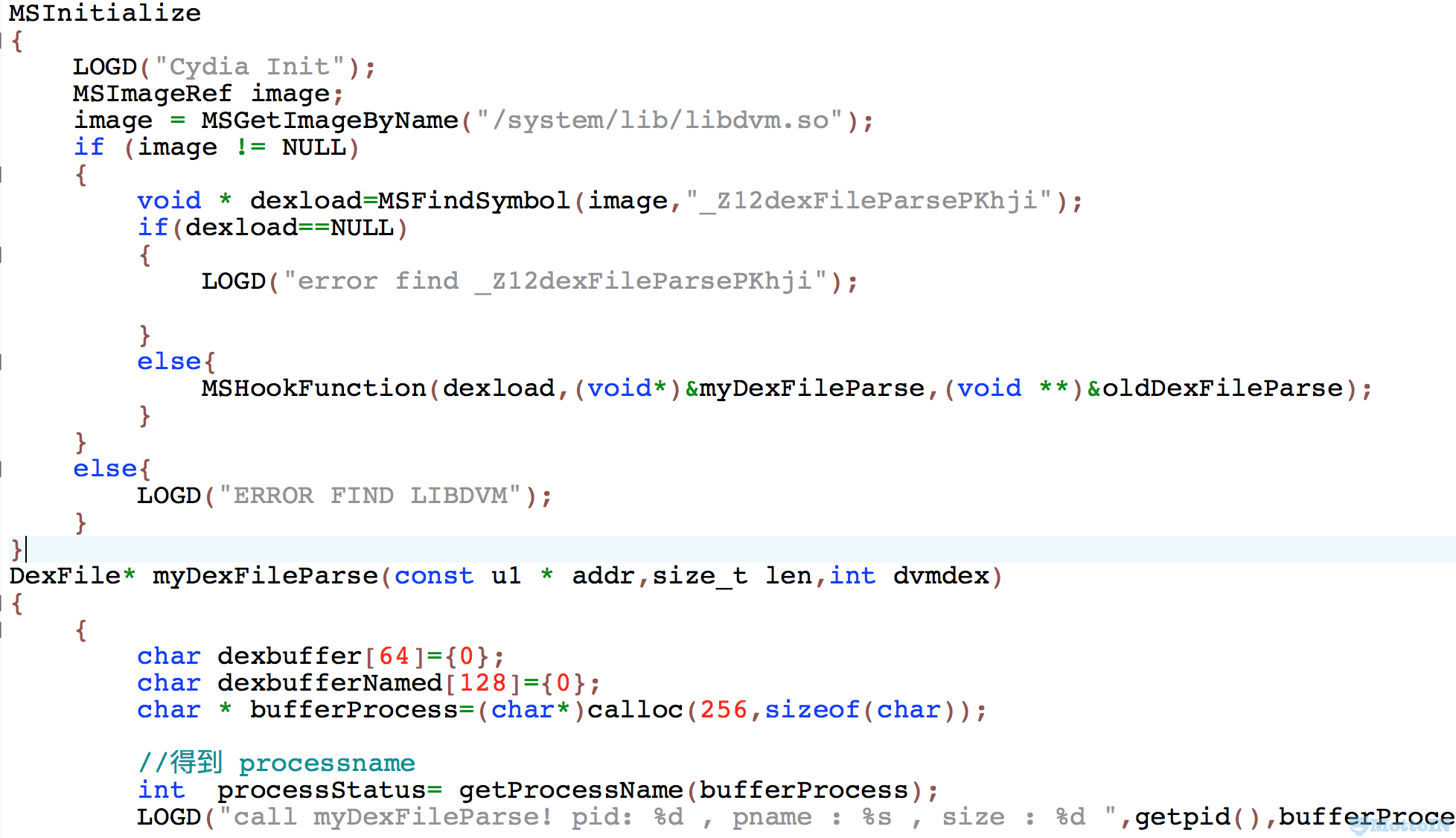Collapse the fold marker at myDexFileParse opening brace
Image resolution: width=1456 pixels, height=838 pixels.
tap(2, 603)
